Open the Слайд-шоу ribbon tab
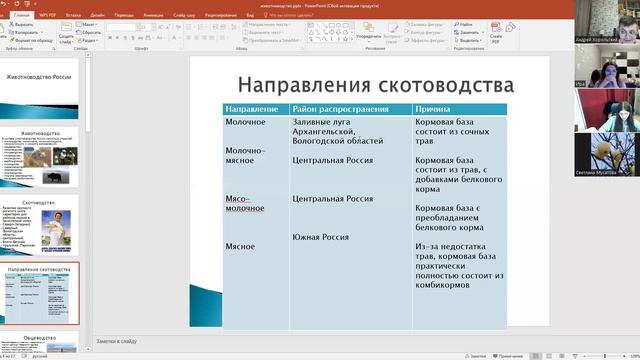 [x=184, y=15]
